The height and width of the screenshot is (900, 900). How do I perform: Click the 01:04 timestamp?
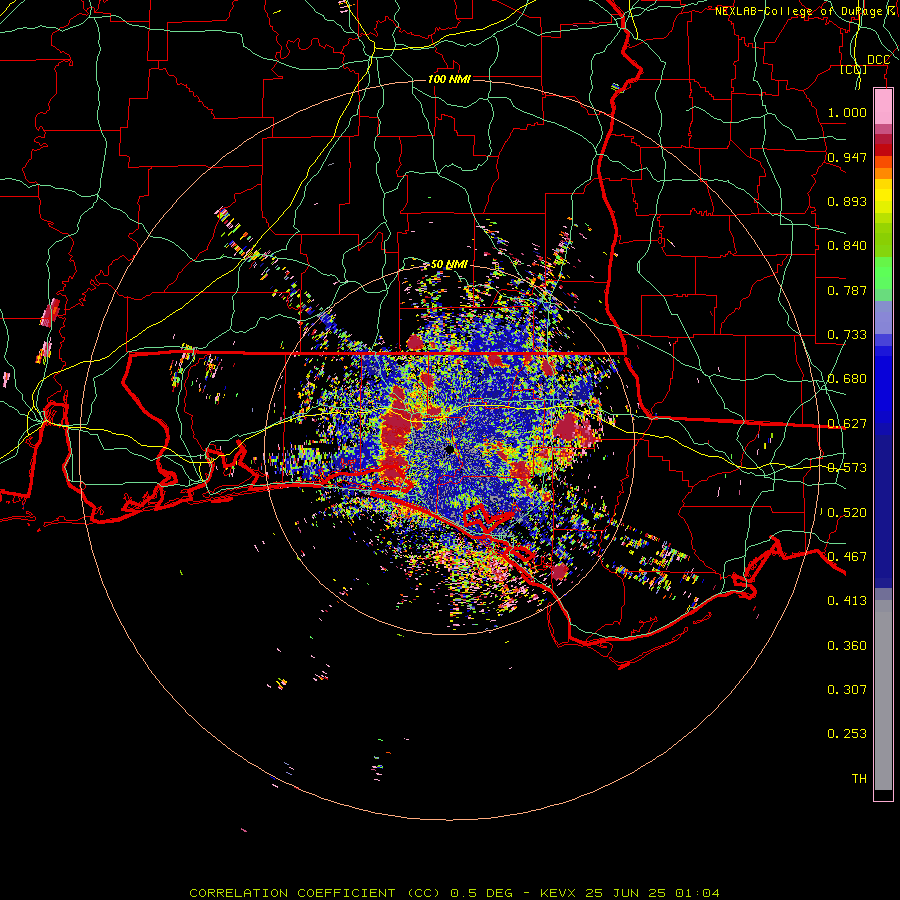[x=697, y=893]
